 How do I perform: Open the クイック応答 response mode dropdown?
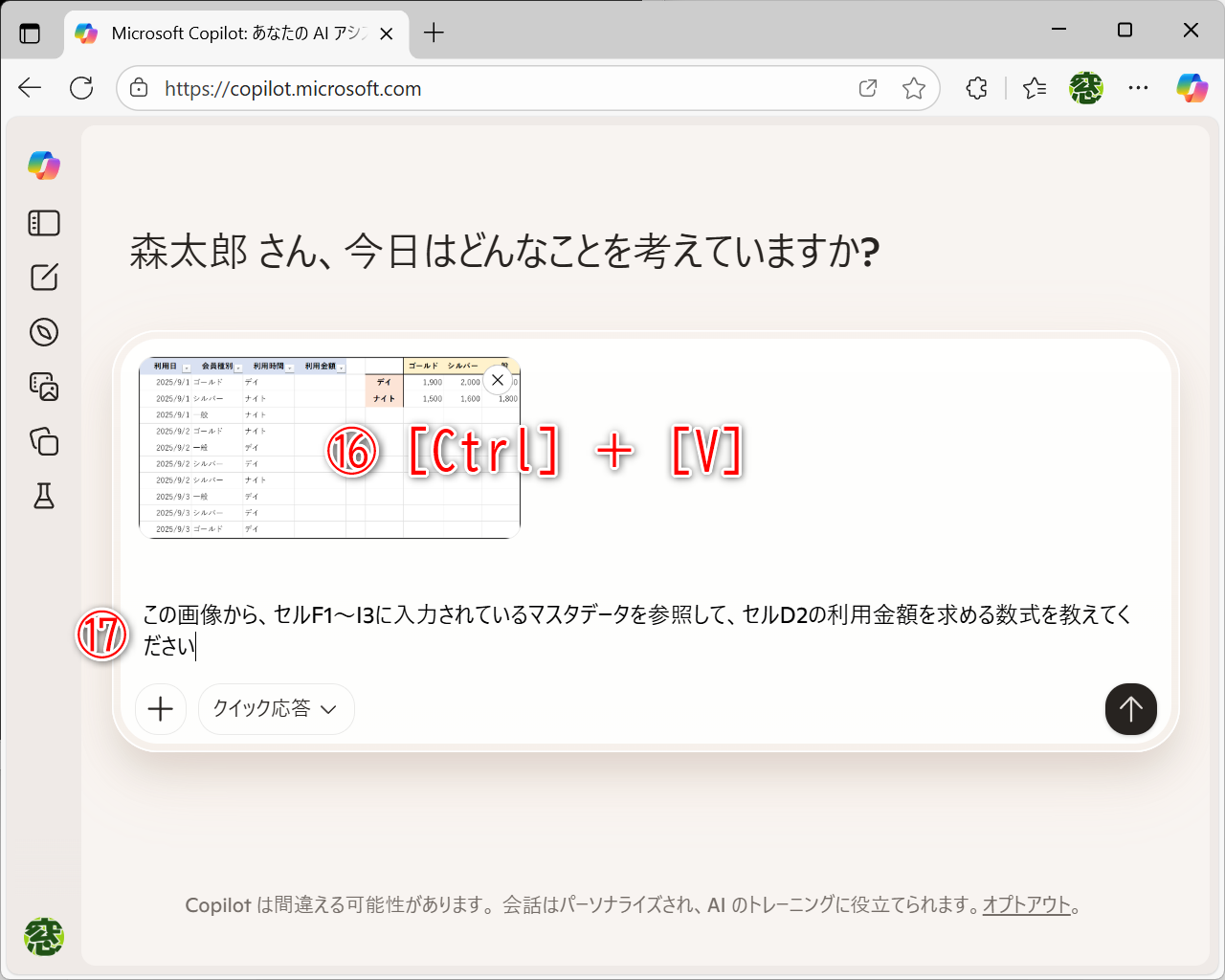click(x=276, y=709)
